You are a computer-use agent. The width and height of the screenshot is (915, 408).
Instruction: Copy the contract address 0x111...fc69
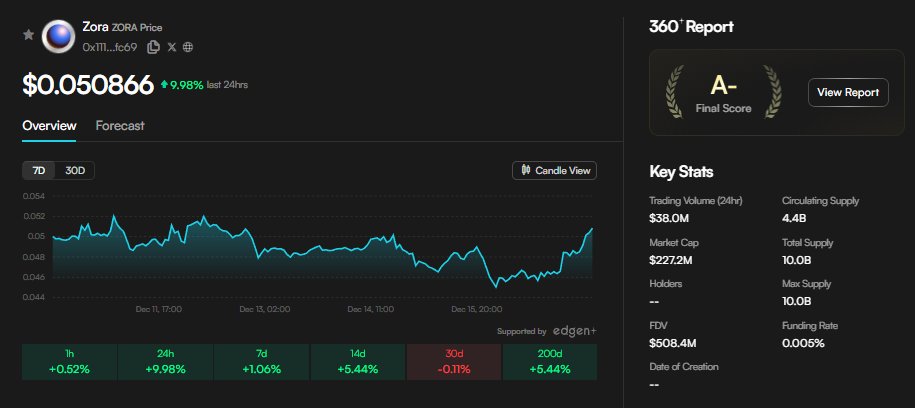pyautogui.click(x=153, y=47)
